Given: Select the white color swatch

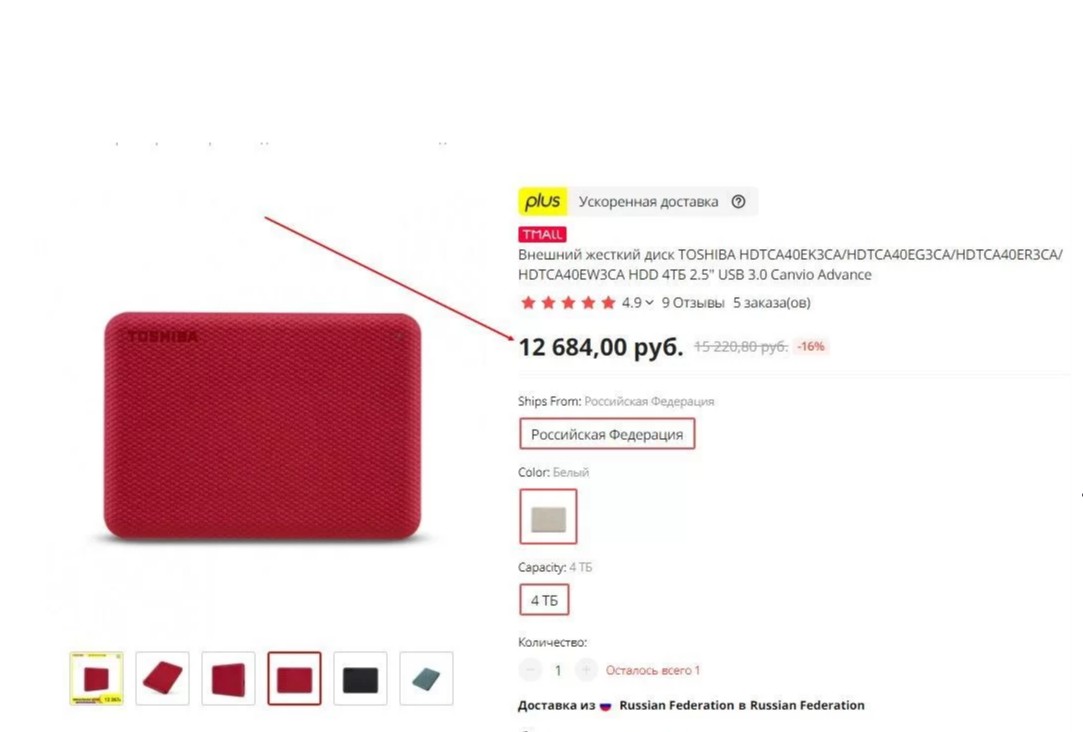Looking at the screenshot, I should [x=548, y=517].
